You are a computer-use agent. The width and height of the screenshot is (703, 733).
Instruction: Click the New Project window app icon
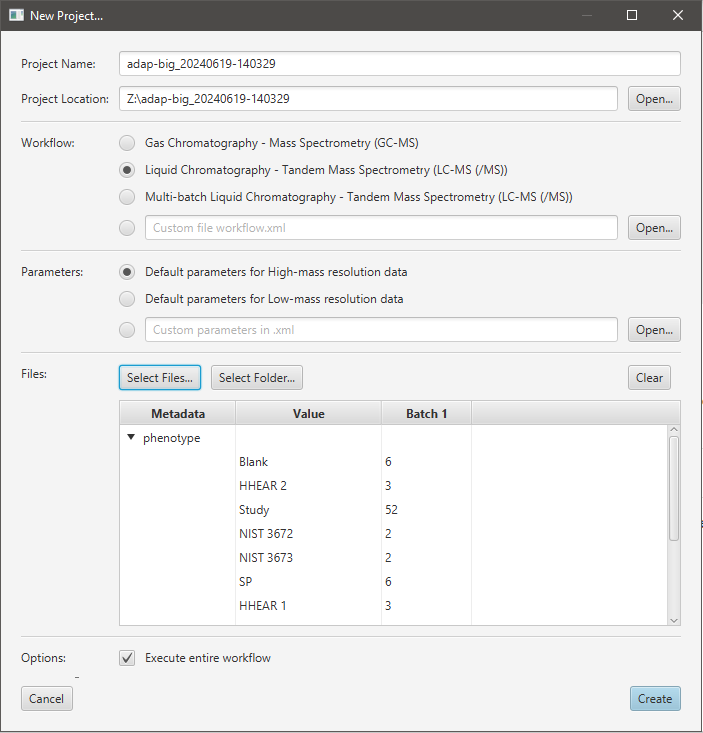[16, 15]
